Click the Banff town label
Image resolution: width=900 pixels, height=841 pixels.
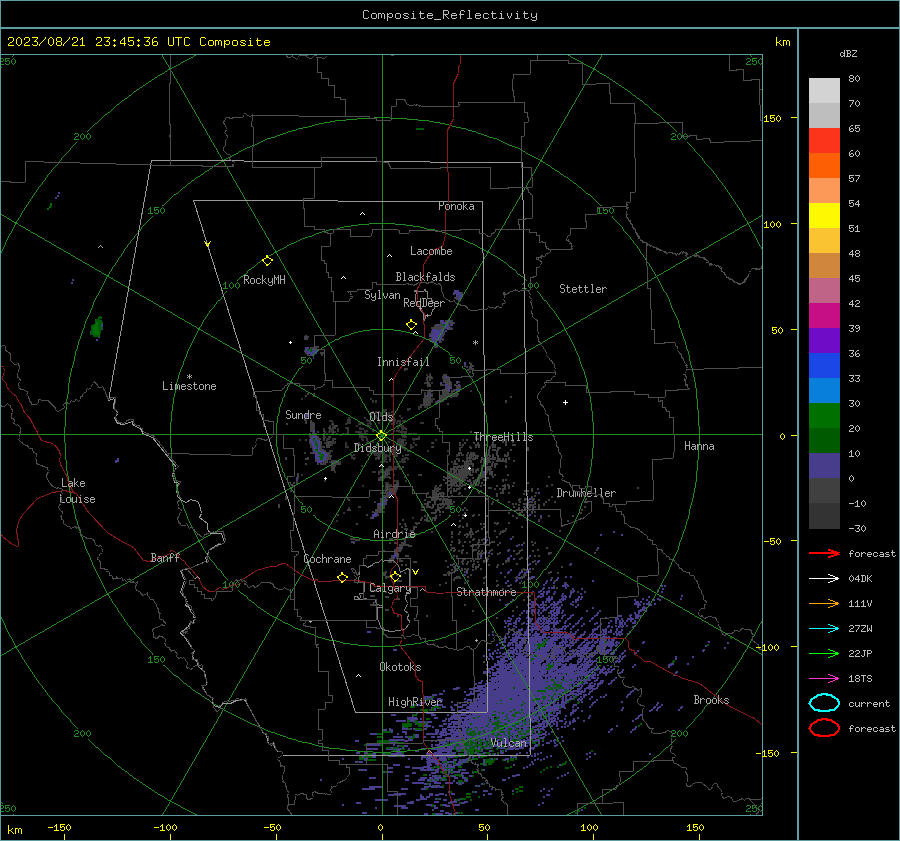click(x=165, y=558)
